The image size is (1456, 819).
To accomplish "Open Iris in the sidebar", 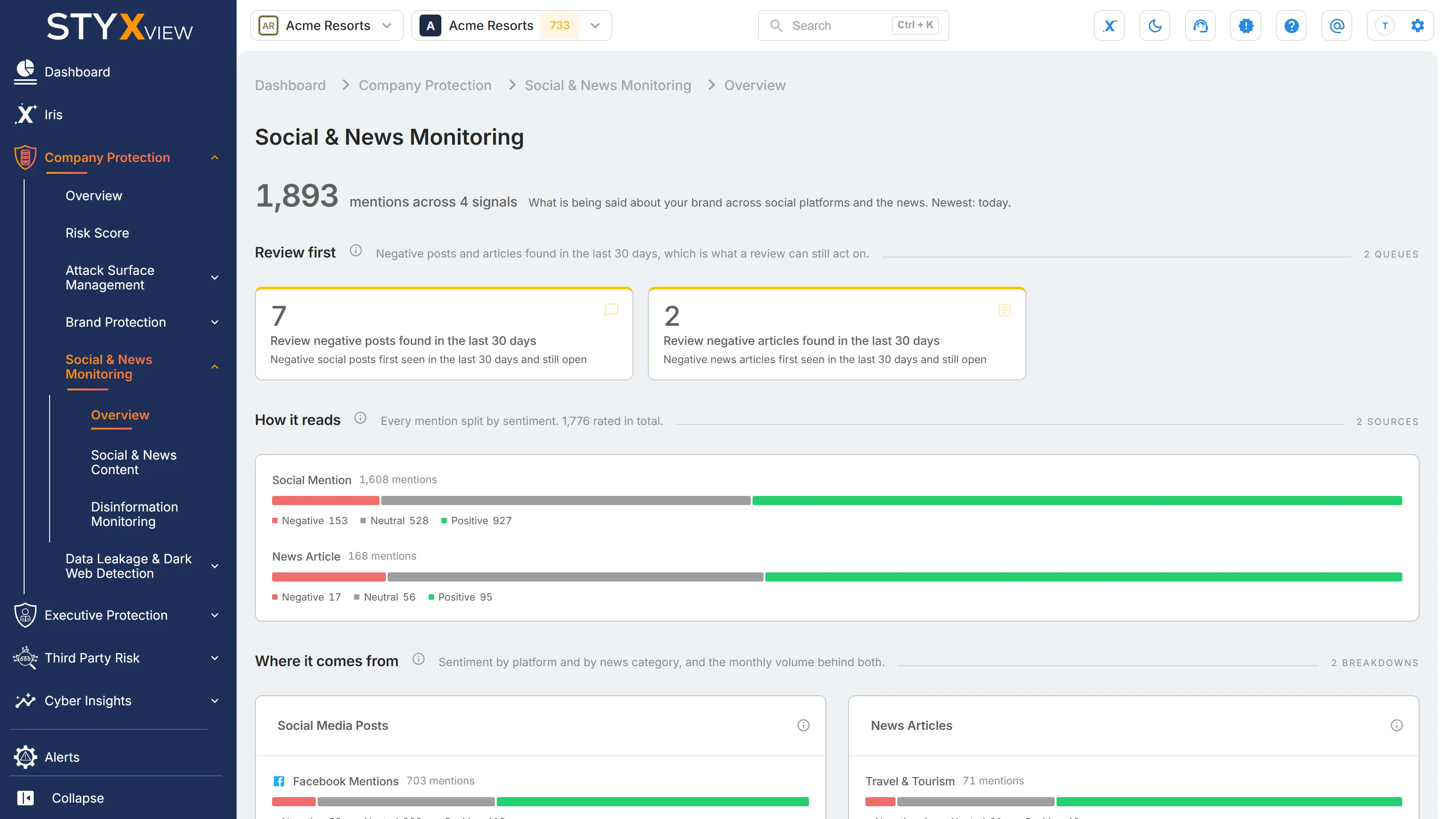I will click(53, 114).
